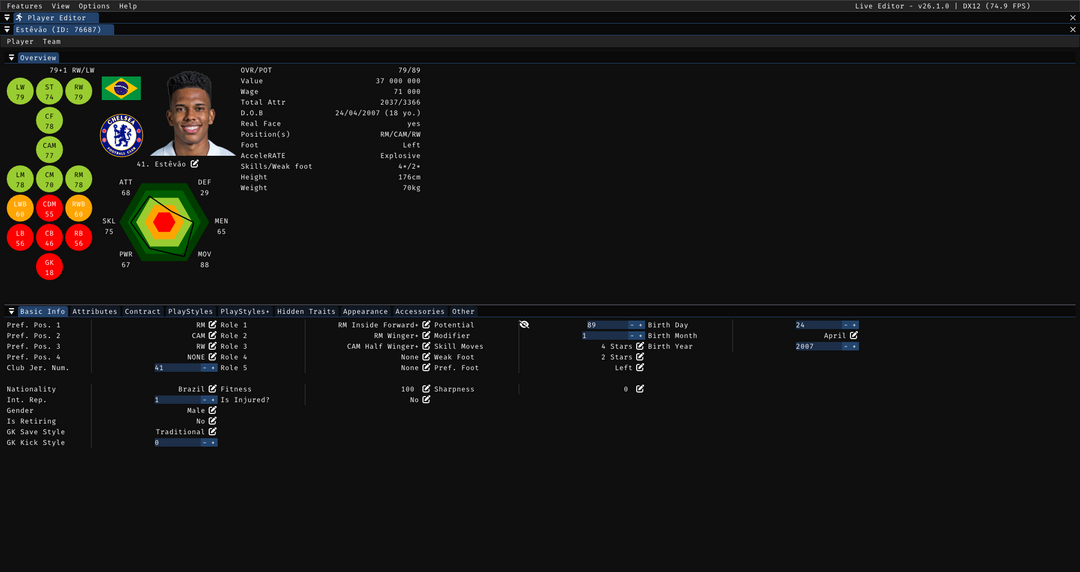Decrease the Club Jersey Number with minus

(x=204, y=368)
